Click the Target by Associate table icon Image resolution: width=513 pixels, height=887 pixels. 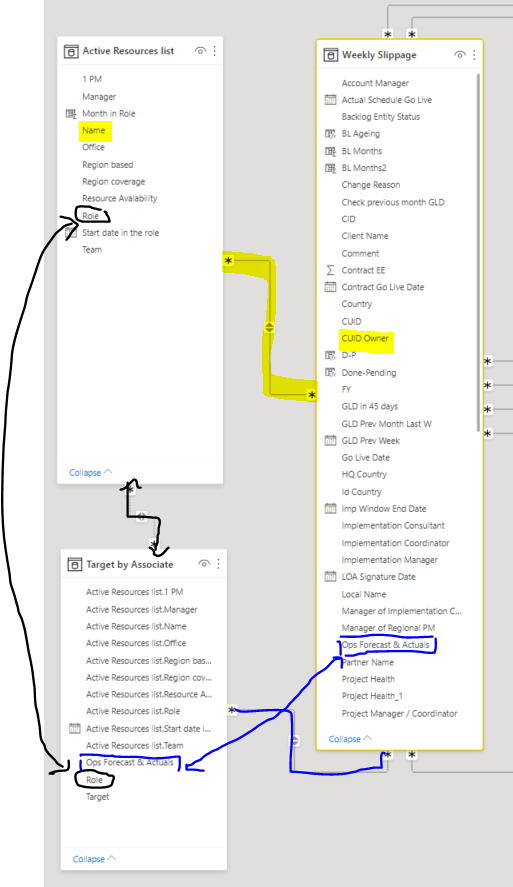(x=75, y=565)
